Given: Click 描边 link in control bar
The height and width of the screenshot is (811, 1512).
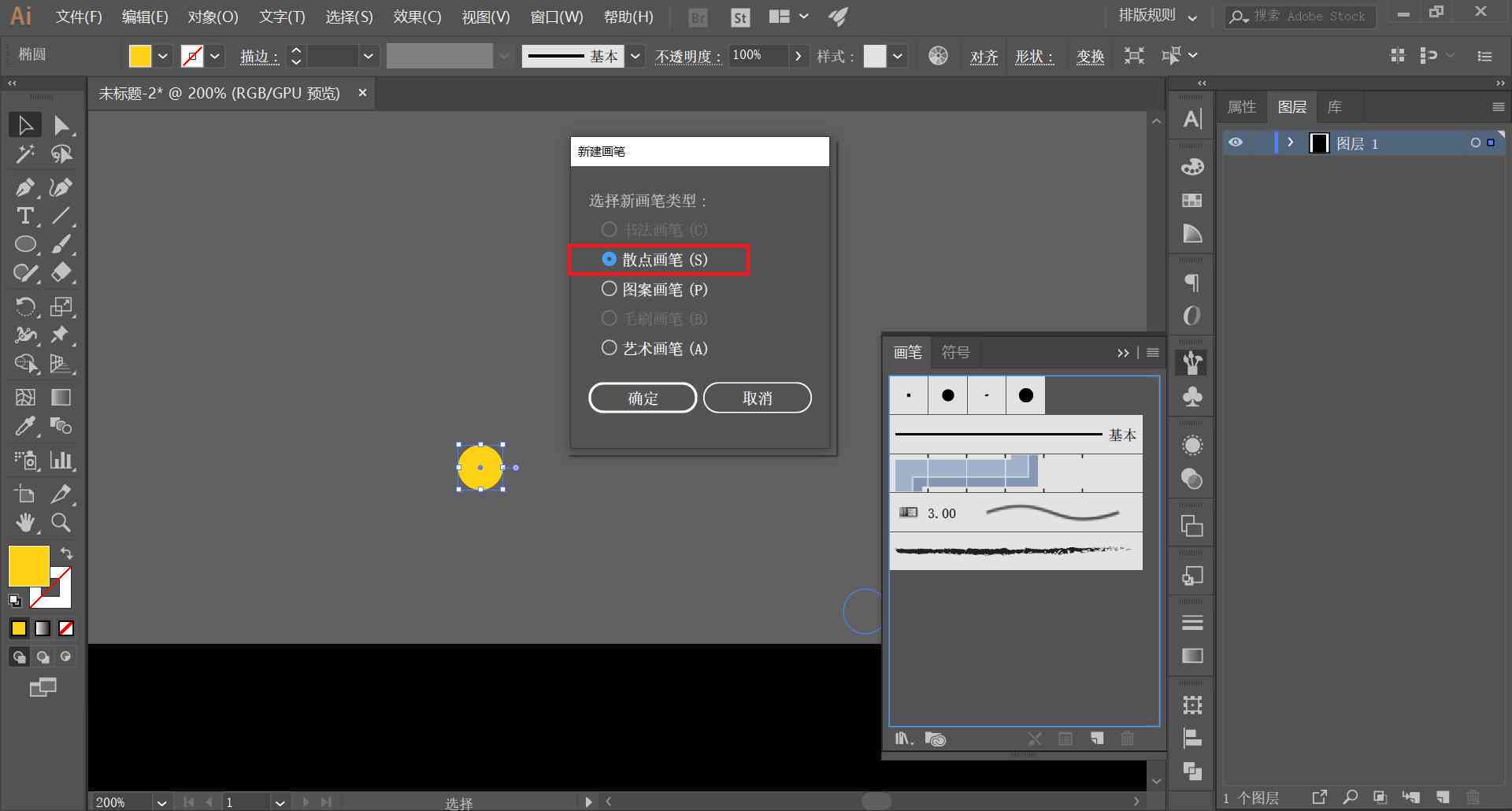Looking at the screenshot, I should click(x=259, y=57).
